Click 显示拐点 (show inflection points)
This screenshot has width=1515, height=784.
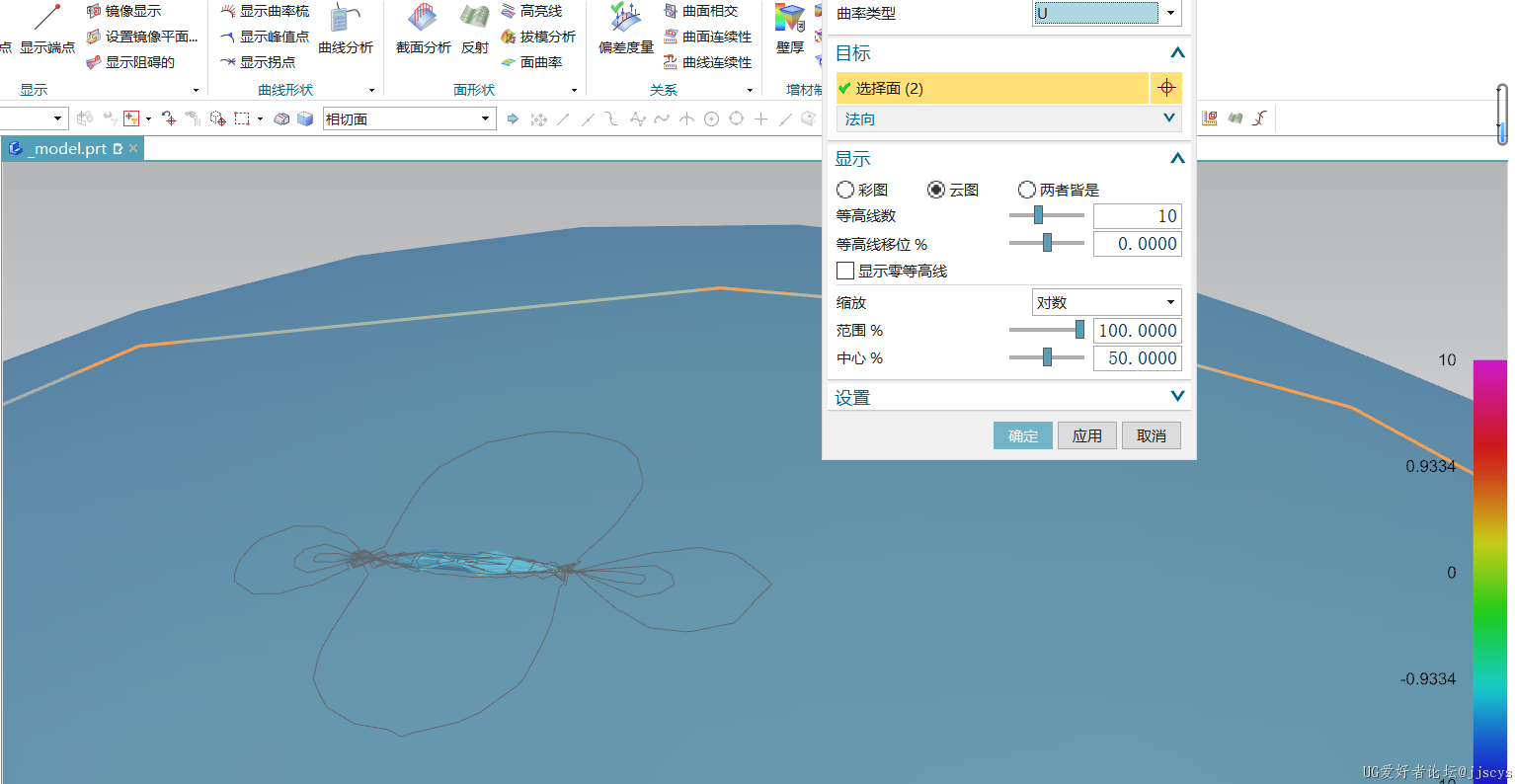(258, 62)
